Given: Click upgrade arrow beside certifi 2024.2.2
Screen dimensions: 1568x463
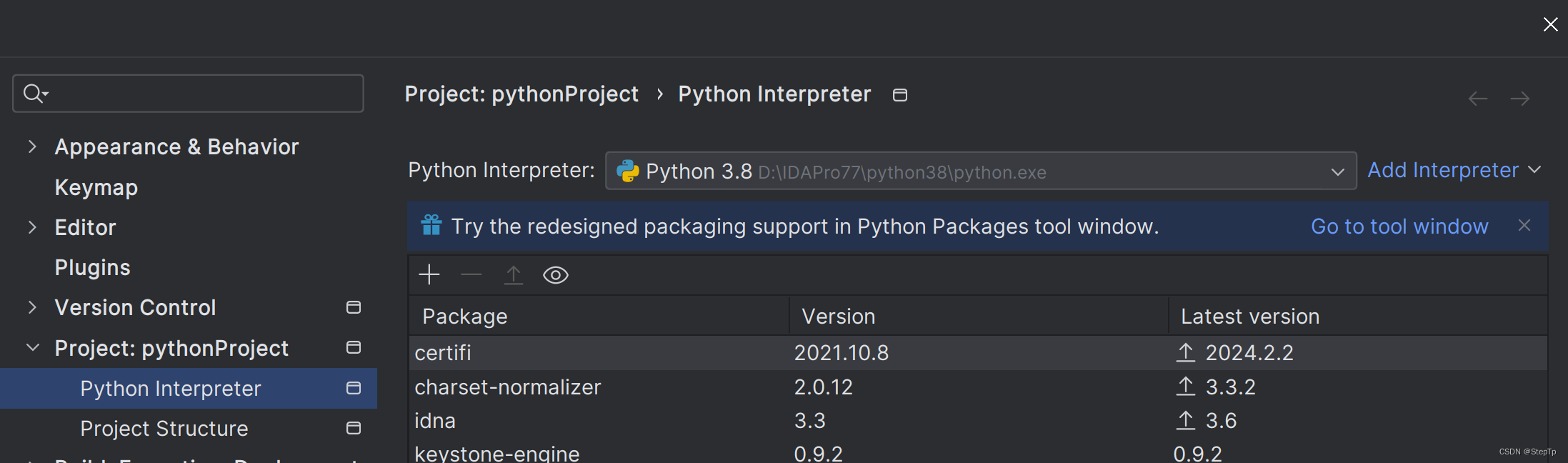Looking at the screenshot, I should (1186, 352).
